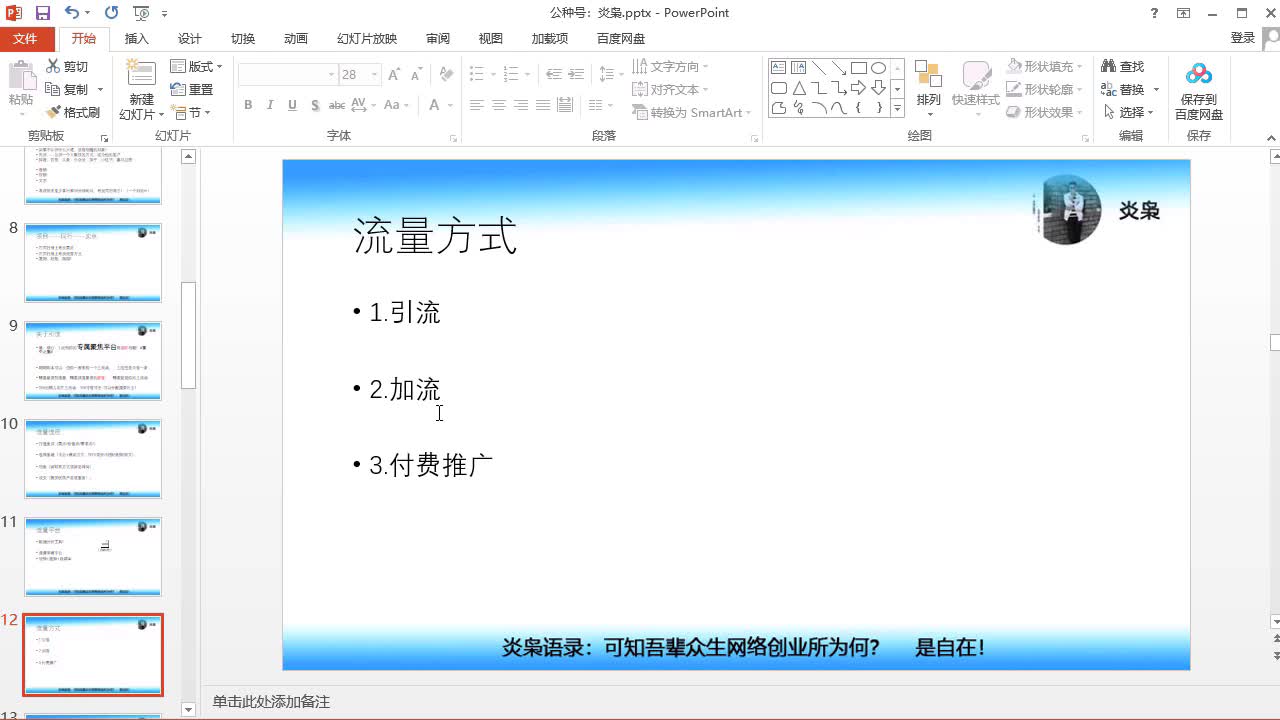Open the font color dropdown arrow

[450, 105]
